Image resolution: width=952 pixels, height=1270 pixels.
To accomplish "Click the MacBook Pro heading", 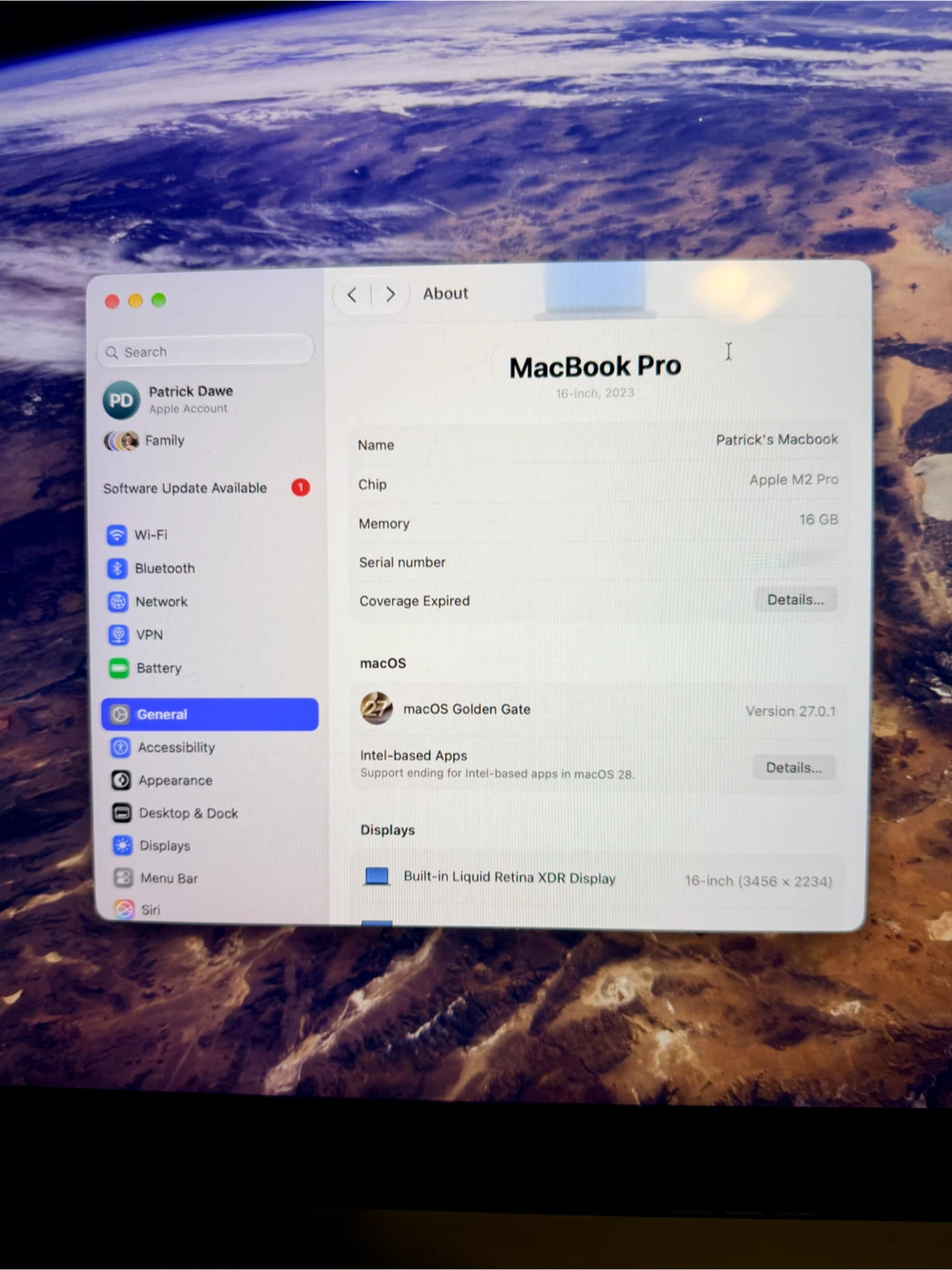I will [x=595, y=366].
